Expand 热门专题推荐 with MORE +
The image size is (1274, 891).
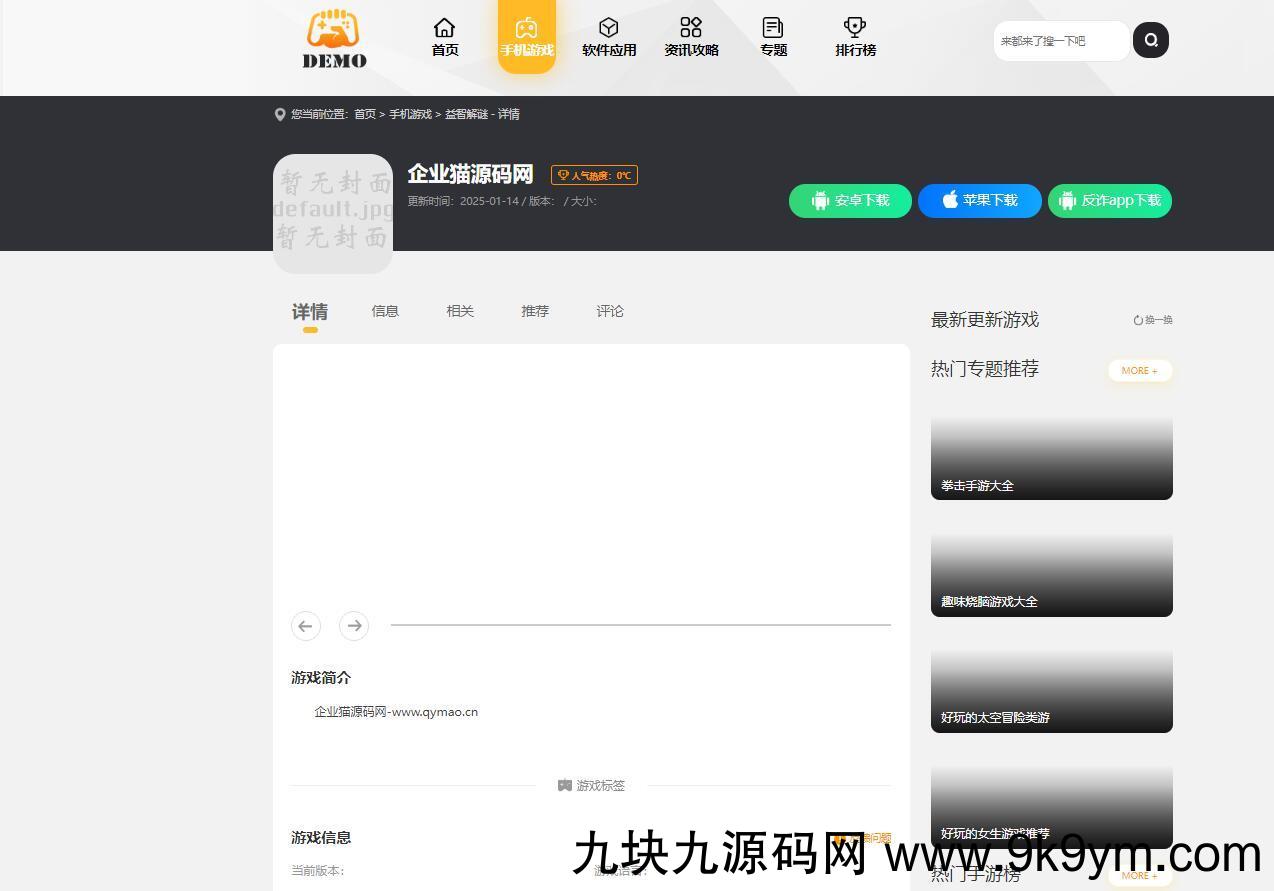click(x=1139, y=371)
